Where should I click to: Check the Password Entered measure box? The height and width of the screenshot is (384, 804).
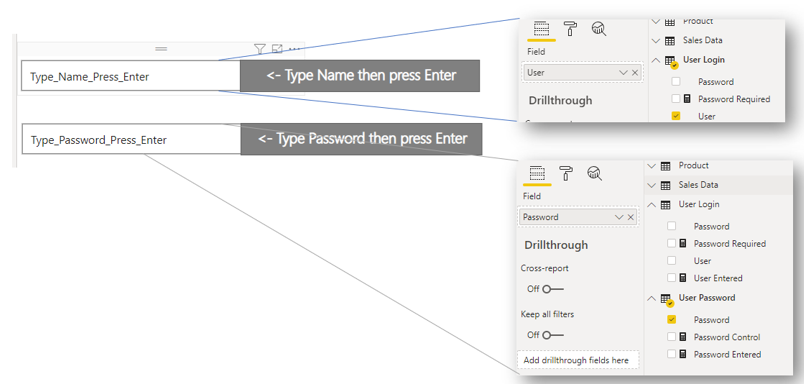tap(672, 354)
